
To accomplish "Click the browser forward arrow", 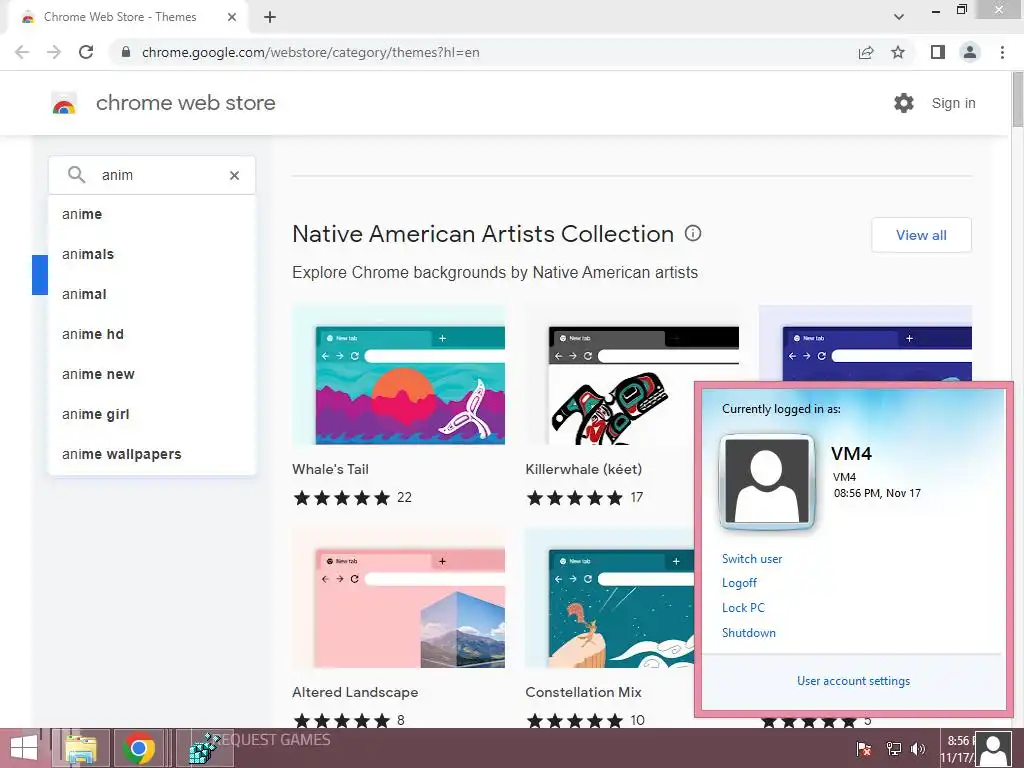I will point(54,52).
